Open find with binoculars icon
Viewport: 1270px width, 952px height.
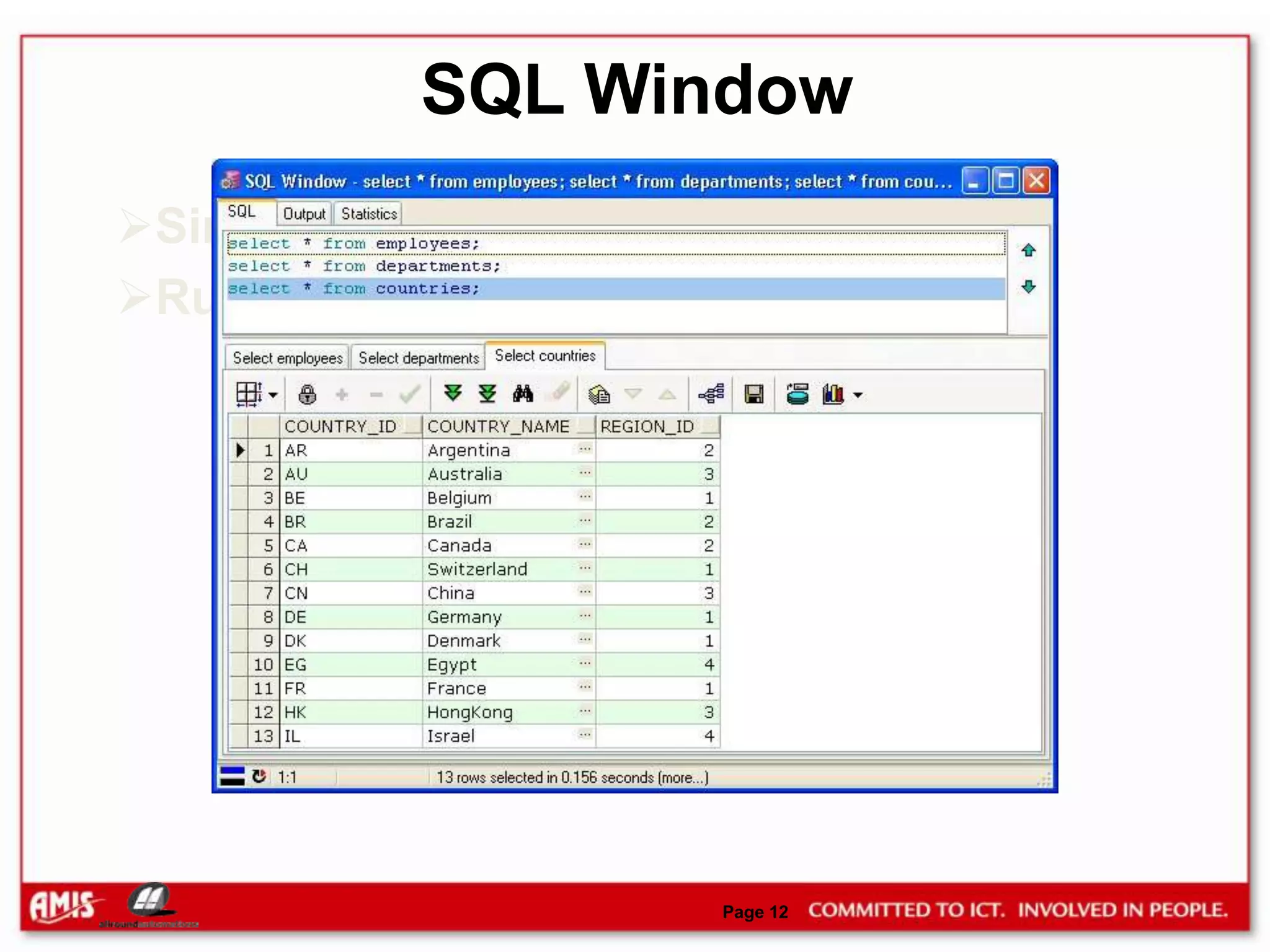click(523, 394)
